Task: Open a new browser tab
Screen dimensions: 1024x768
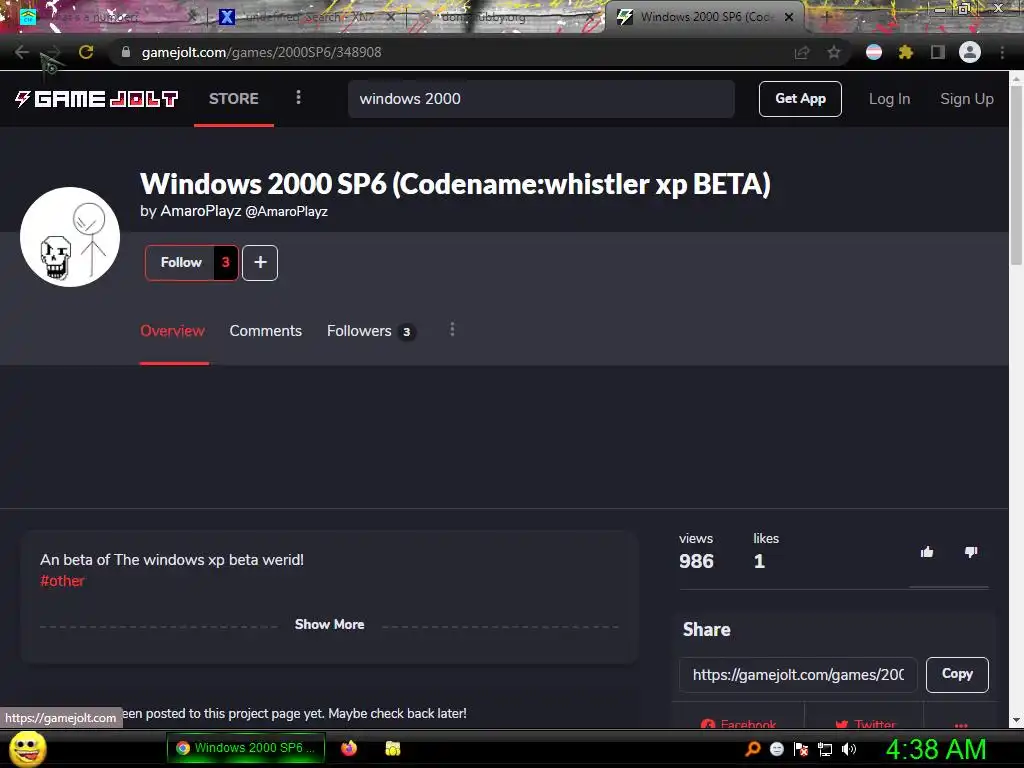Action: [826, 17]
